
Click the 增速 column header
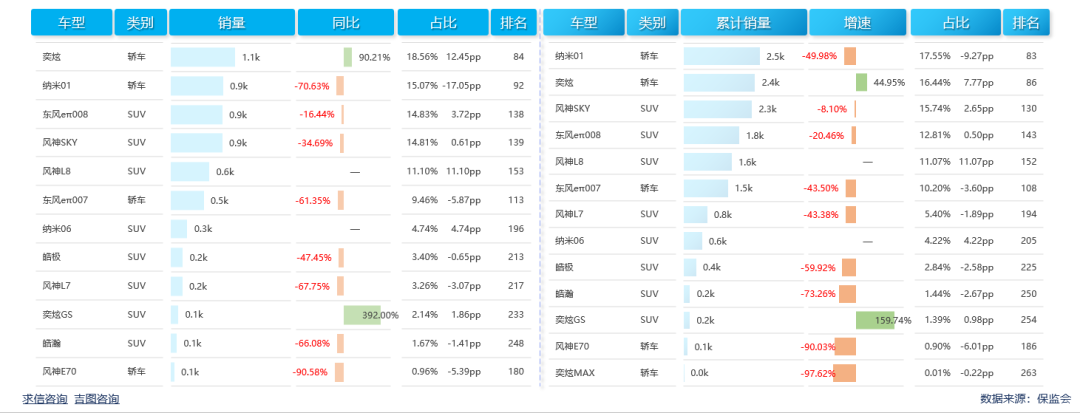[x=857, y=22]
